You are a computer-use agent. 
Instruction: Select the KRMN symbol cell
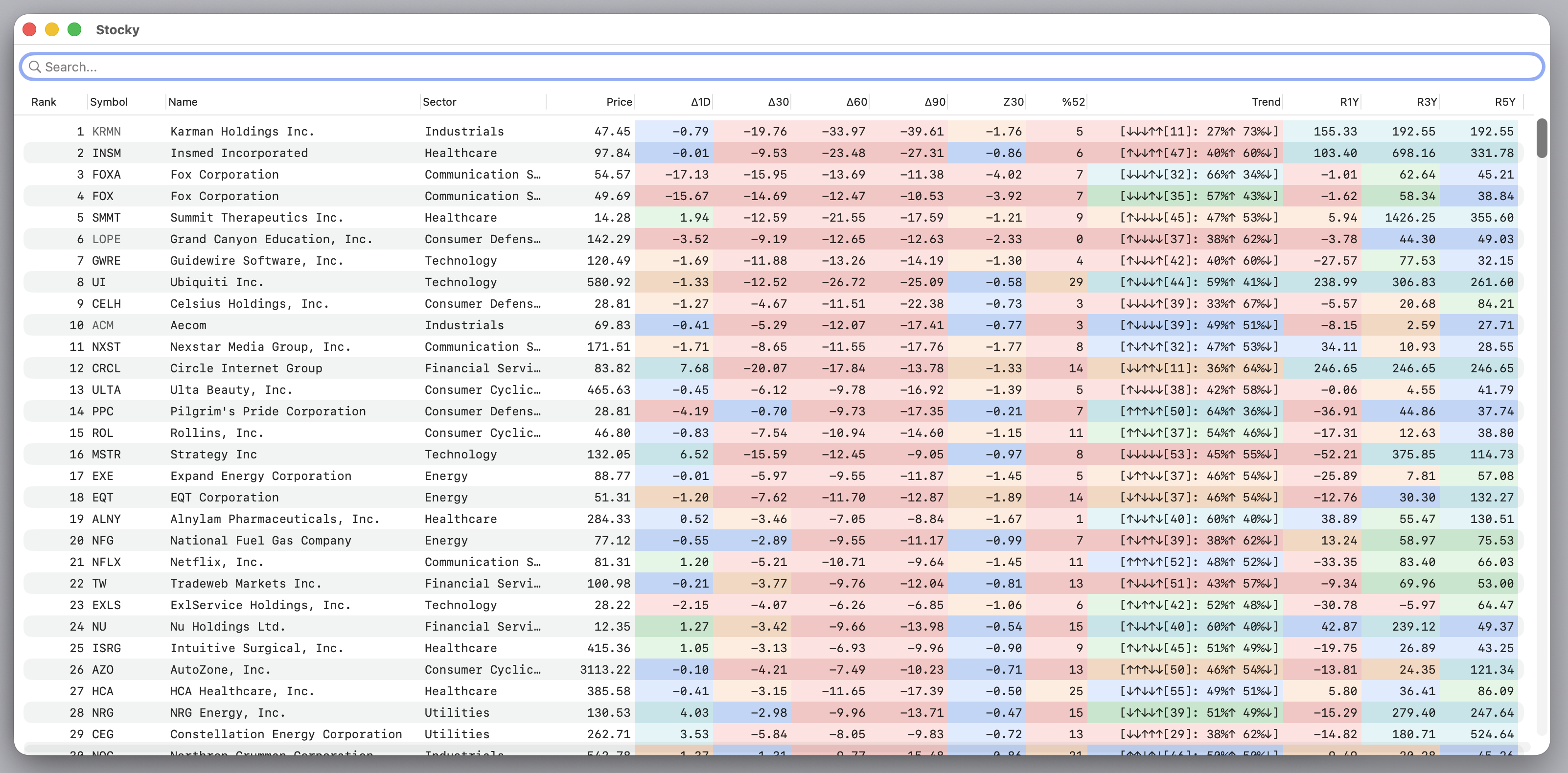tap(107, 132)
